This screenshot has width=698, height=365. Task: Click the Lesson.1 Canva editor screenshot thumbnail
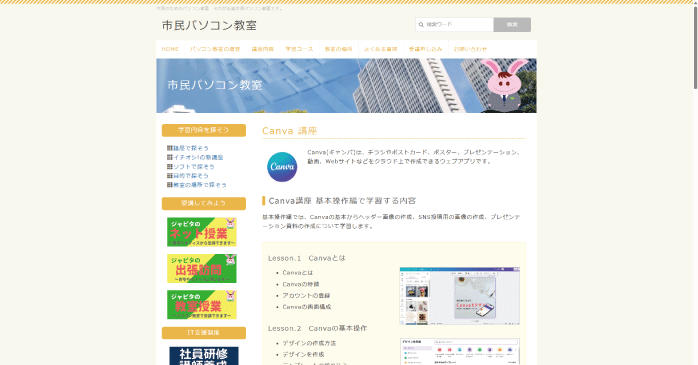pos(459,296)
